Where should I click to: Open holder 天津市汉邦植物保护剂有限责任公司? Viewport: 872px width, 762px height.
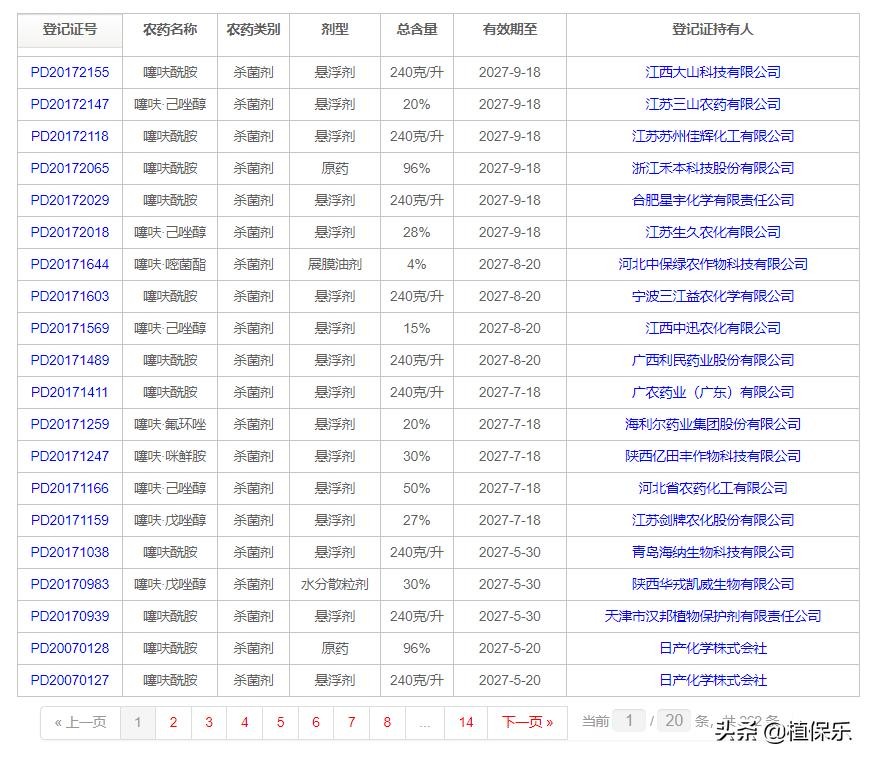pyautogui.click(x=712, y=616)
